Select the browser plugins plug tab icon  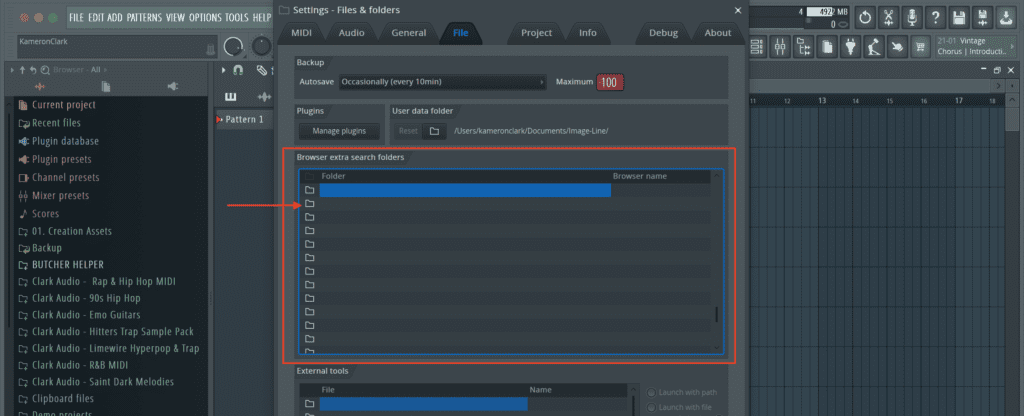pos(172,86)
